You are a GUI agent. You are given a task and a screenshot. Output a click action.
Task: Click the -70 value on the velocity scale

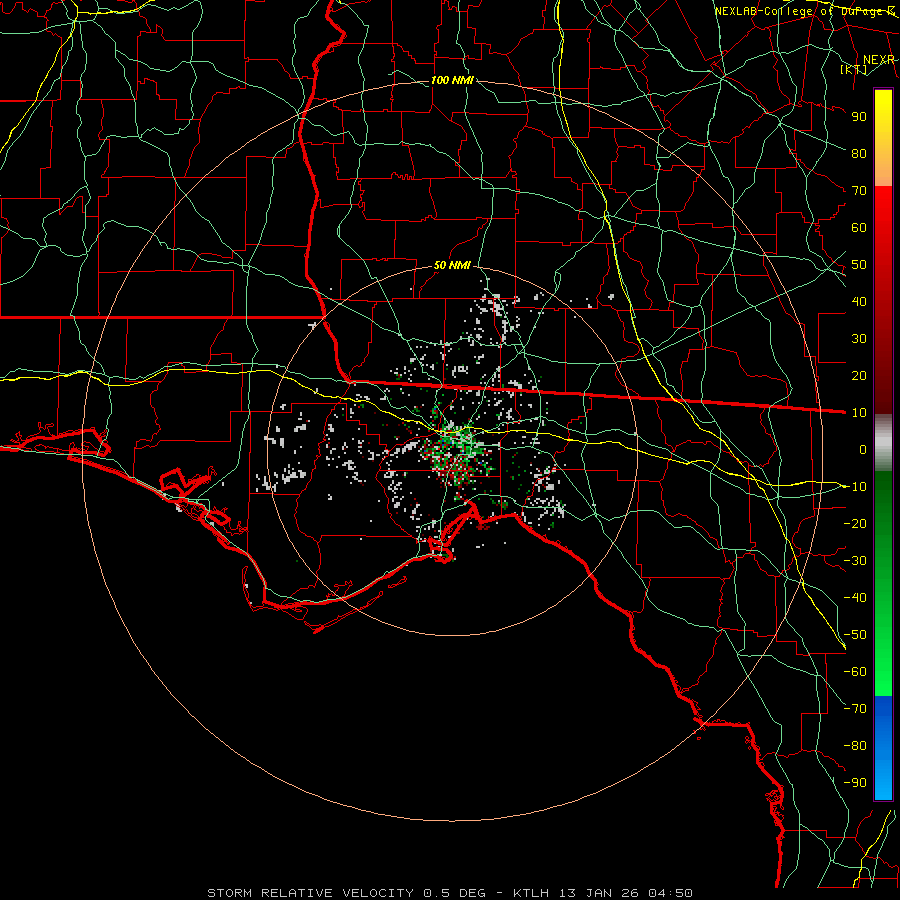click(x=855, y=709)
